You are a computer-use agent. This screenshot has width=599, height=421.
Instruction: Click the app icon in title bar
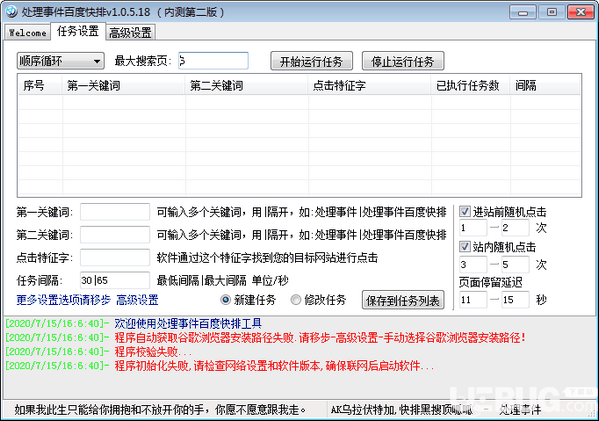[11, 11]
